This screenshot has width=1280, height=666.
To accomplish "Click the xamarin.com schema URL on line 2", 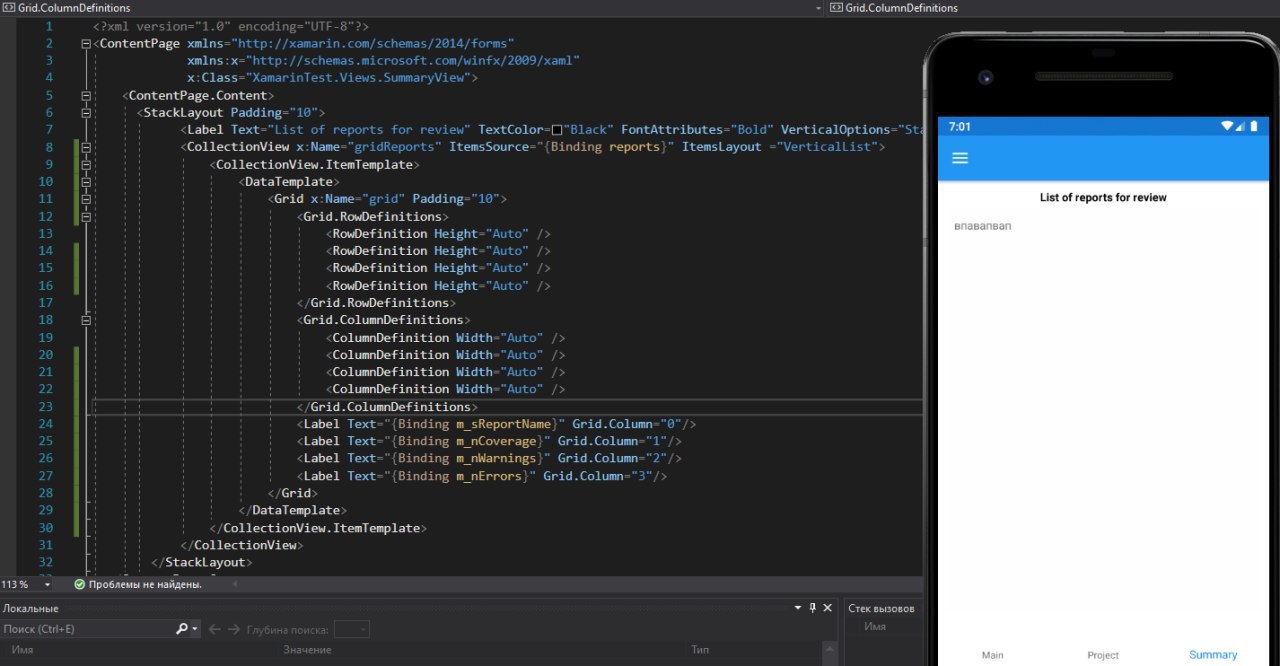I will tap(373, 44).
